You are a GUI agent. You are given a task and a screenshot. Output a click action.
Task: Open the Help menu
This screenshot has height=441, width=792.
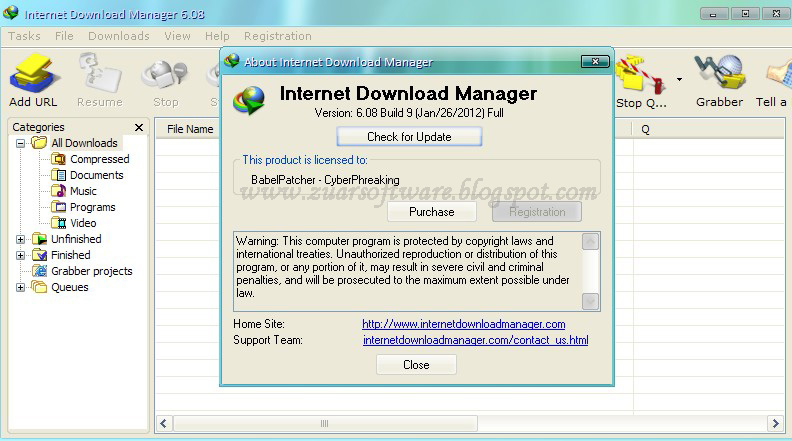(217, 36)
